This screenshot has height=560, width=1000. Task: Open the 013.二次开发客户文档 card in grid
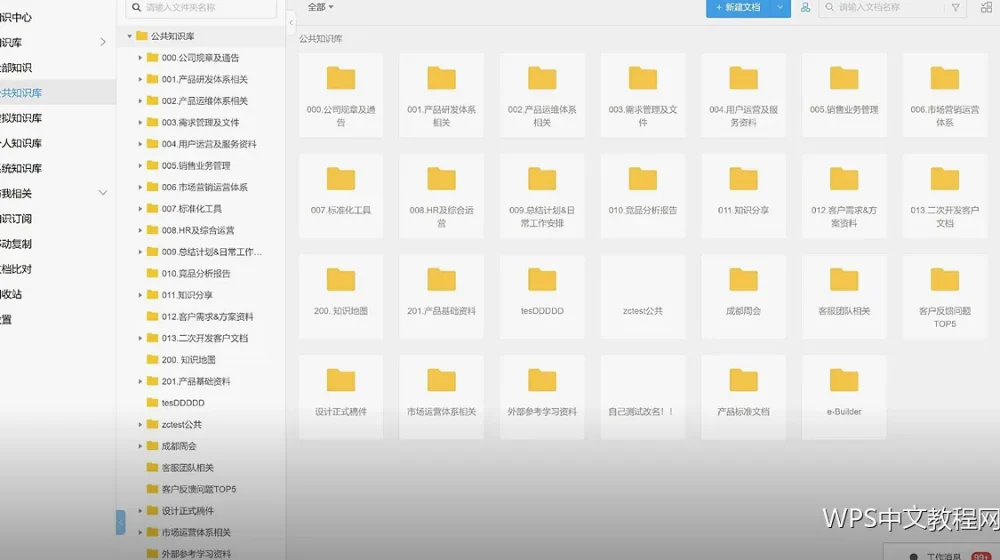click(945, 196)
